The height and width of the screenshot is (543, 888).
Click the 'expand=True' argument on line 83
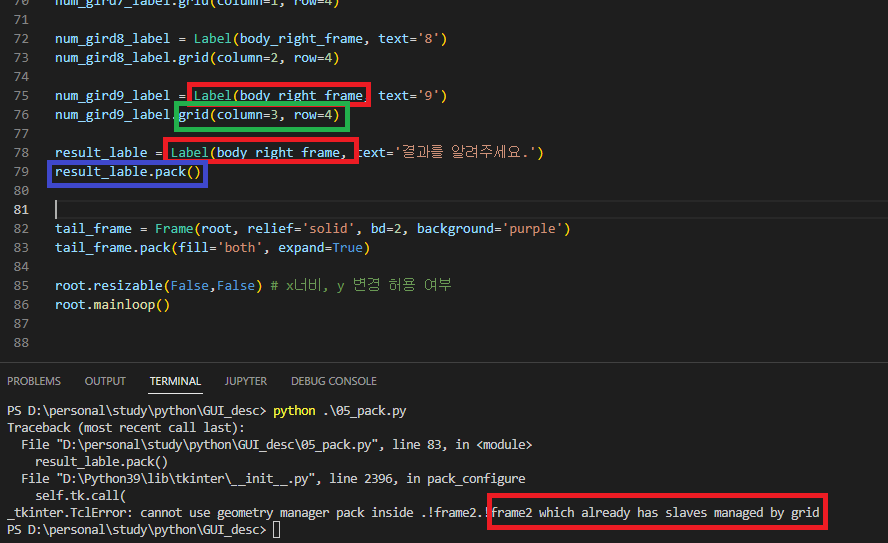pyautogui.click(x=320, y=247)
